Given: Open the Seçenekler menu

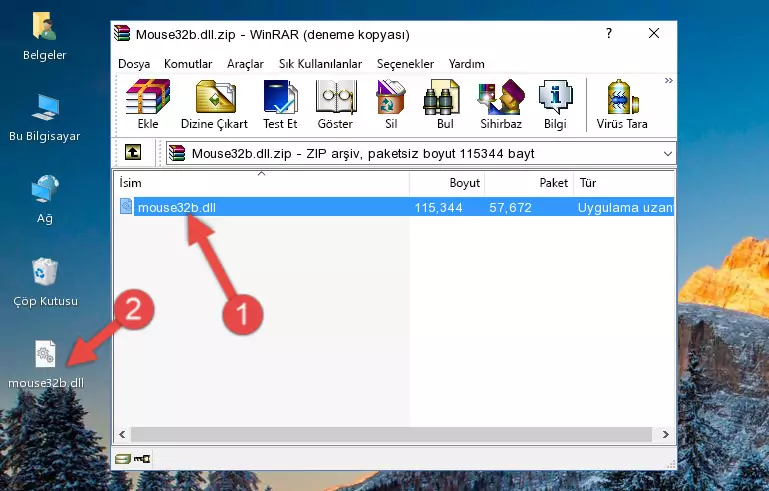Looking at the screenshot, I should 405,64.
